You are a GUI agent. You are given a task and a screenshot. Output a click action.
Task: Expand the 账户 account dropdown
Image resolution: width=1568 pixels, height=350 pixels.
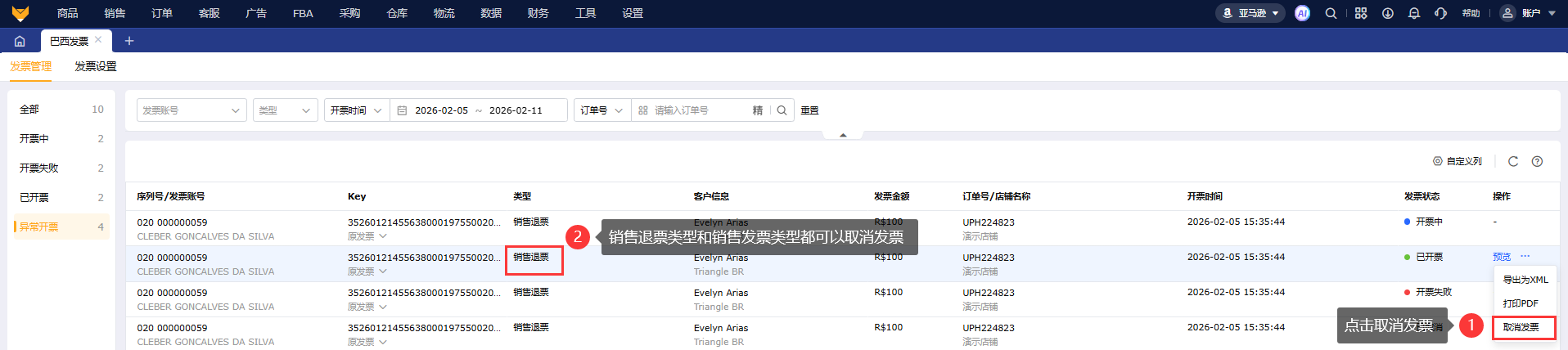pyautogui.click(x=1539, y=13)
